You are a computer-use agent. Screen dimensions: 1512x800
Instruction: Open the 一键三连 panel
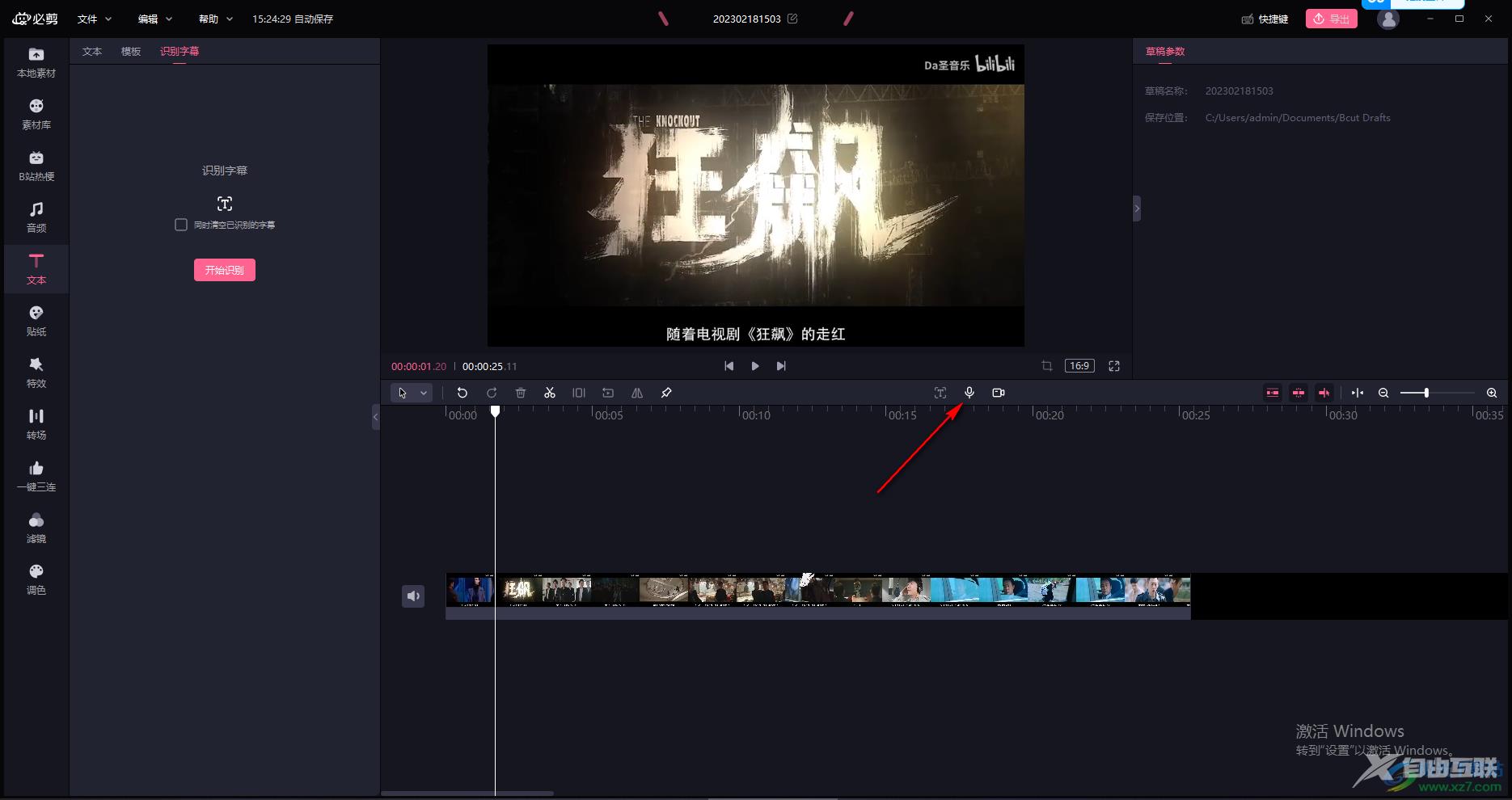tap(36, 476)
